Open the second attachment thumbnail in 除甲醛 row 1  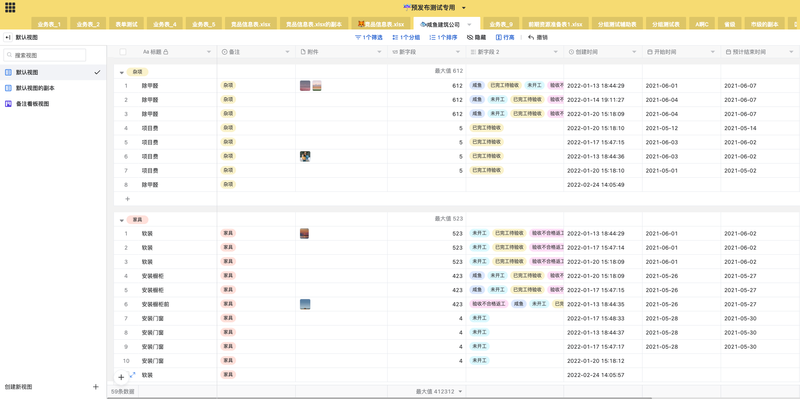(x=317, y=86)
